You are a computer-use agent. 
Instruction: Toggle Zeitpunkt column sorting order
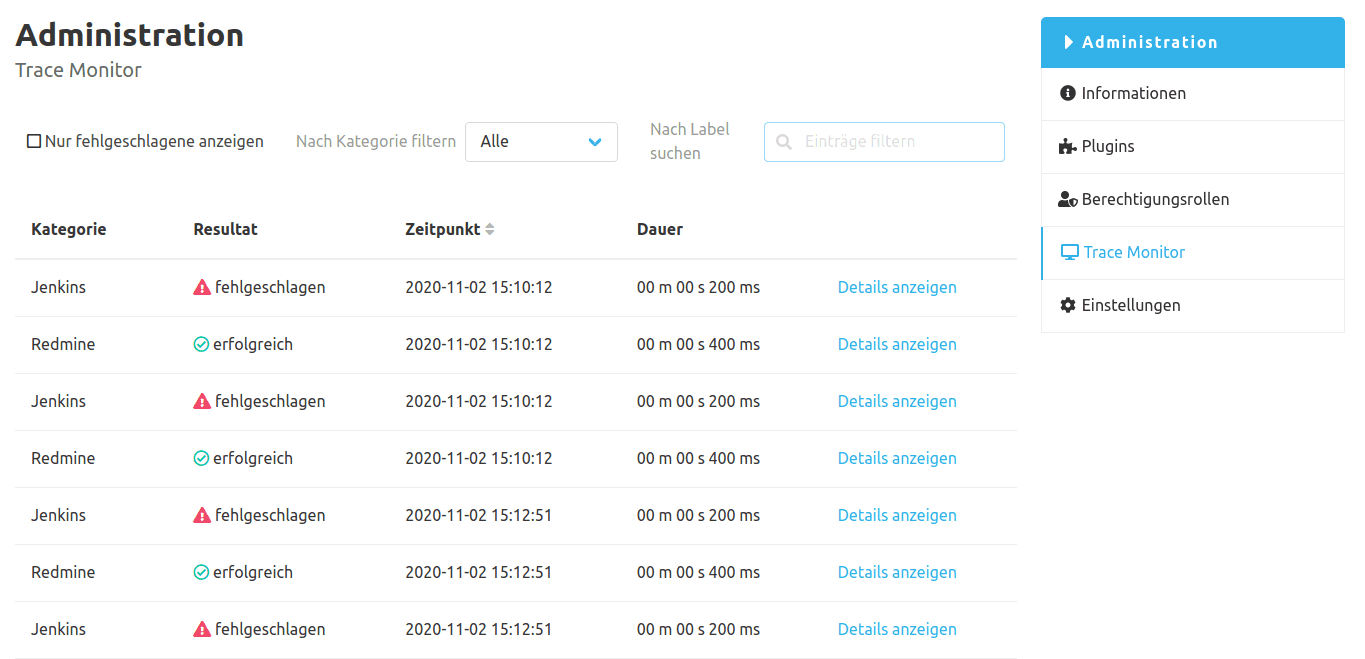click(x=489, y=228)
